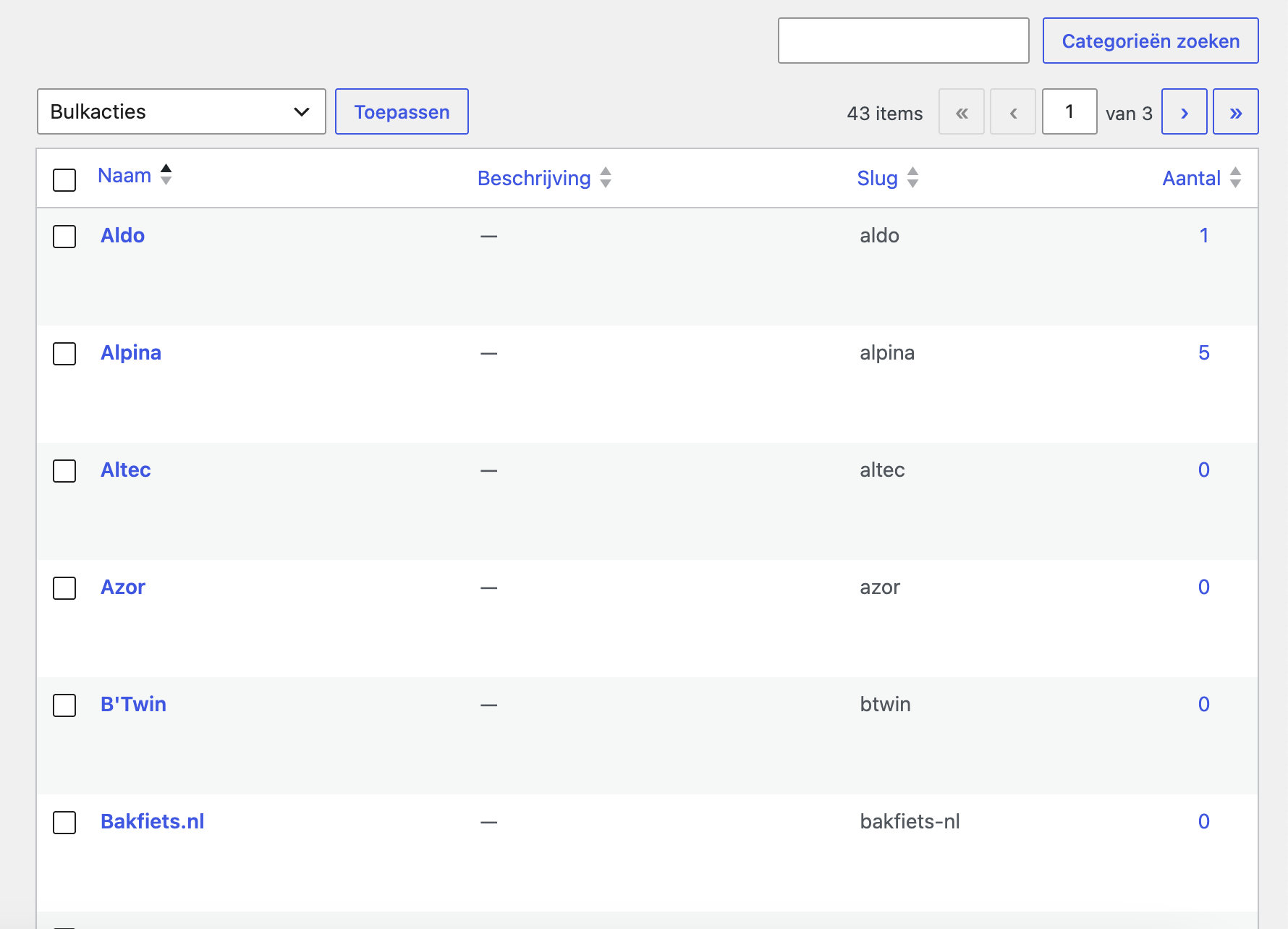Click the Aantal sort arrows icon

coord(1236,178)
